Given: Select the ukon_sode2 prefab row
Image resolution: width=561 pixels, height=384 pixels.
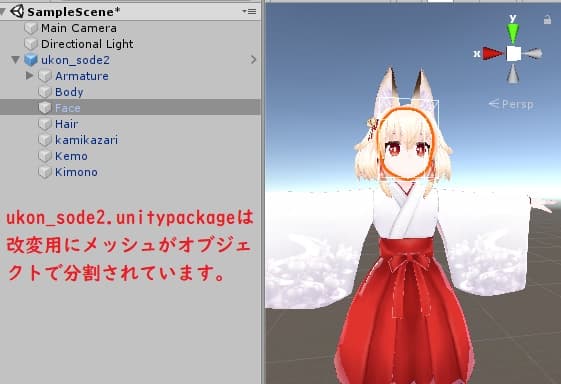Looking at the screenshot, I should click(130, 60).
